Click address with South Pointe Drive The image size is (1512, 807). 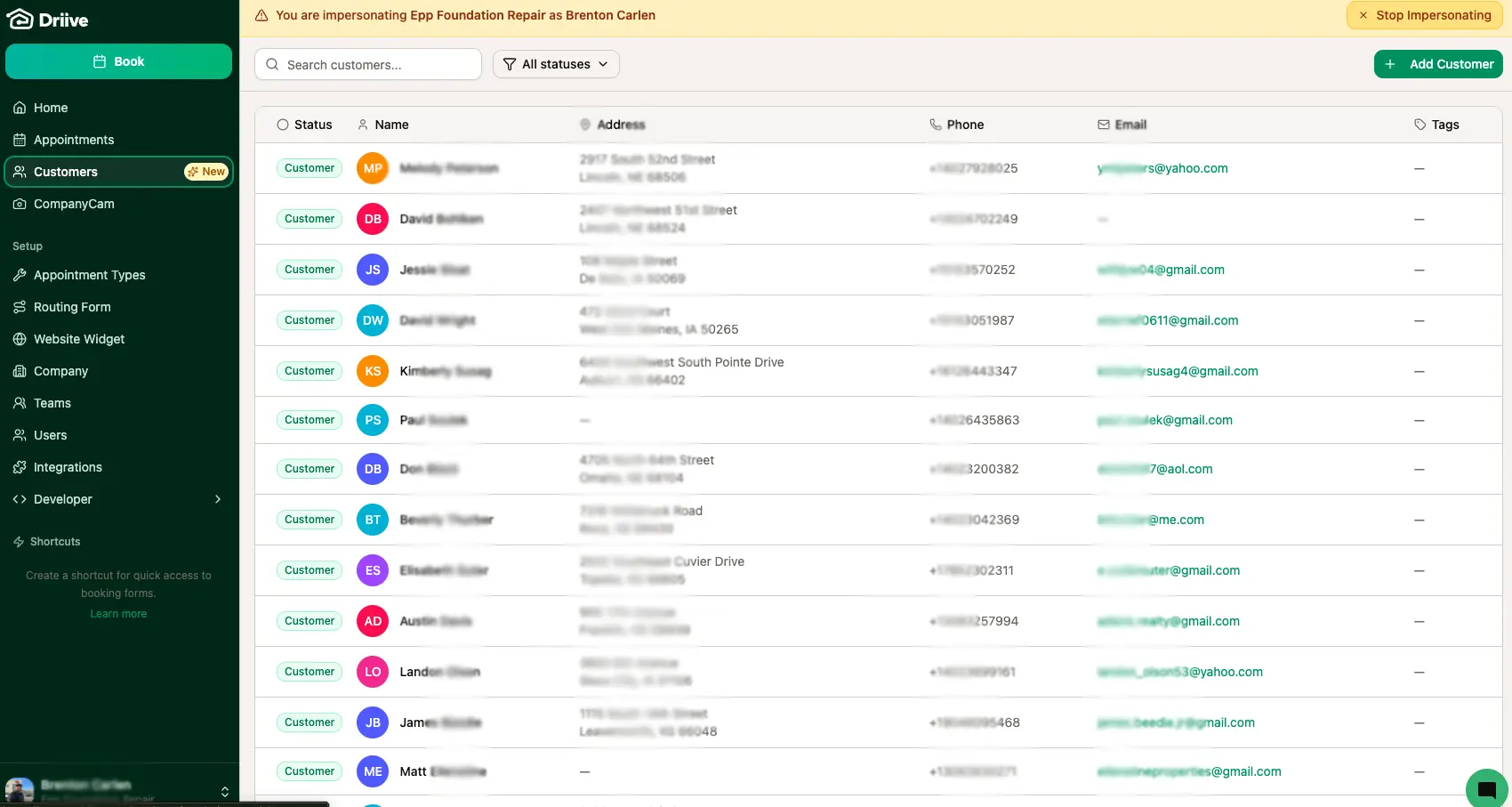pyautogui.click(x=681, y=371)
